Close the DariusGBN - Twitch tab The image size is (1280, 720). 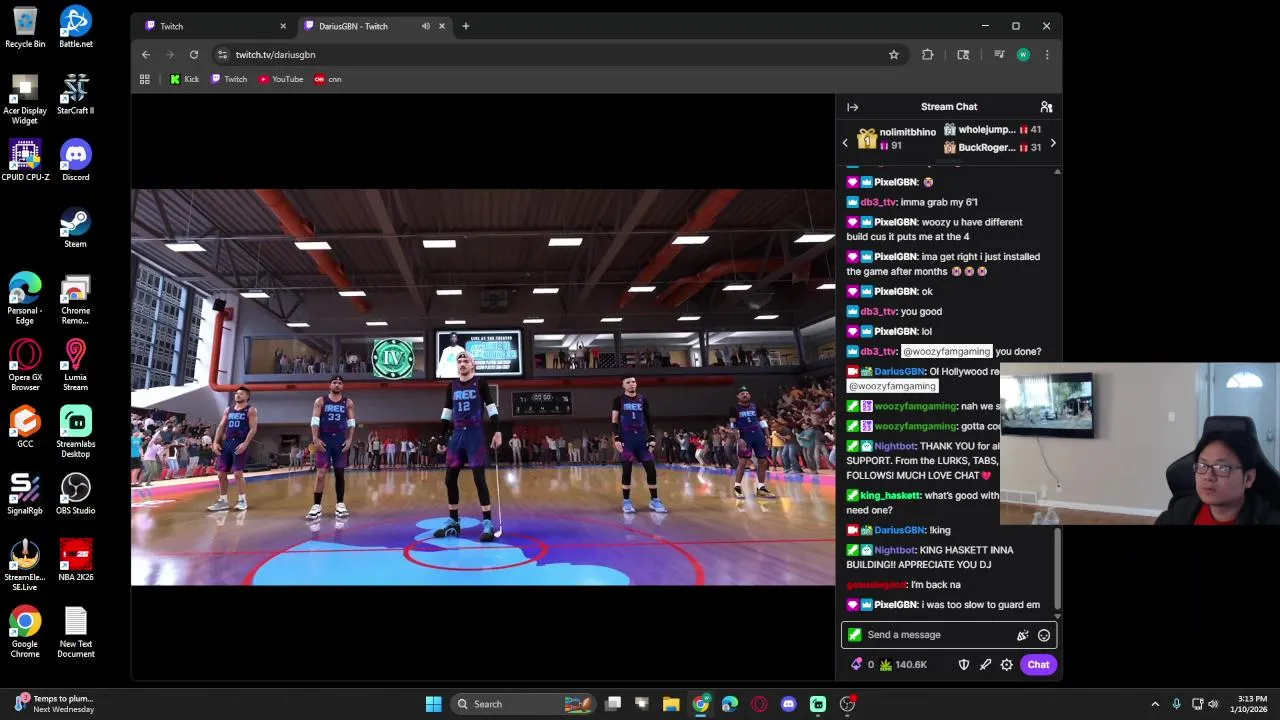[x=441, y=26]
